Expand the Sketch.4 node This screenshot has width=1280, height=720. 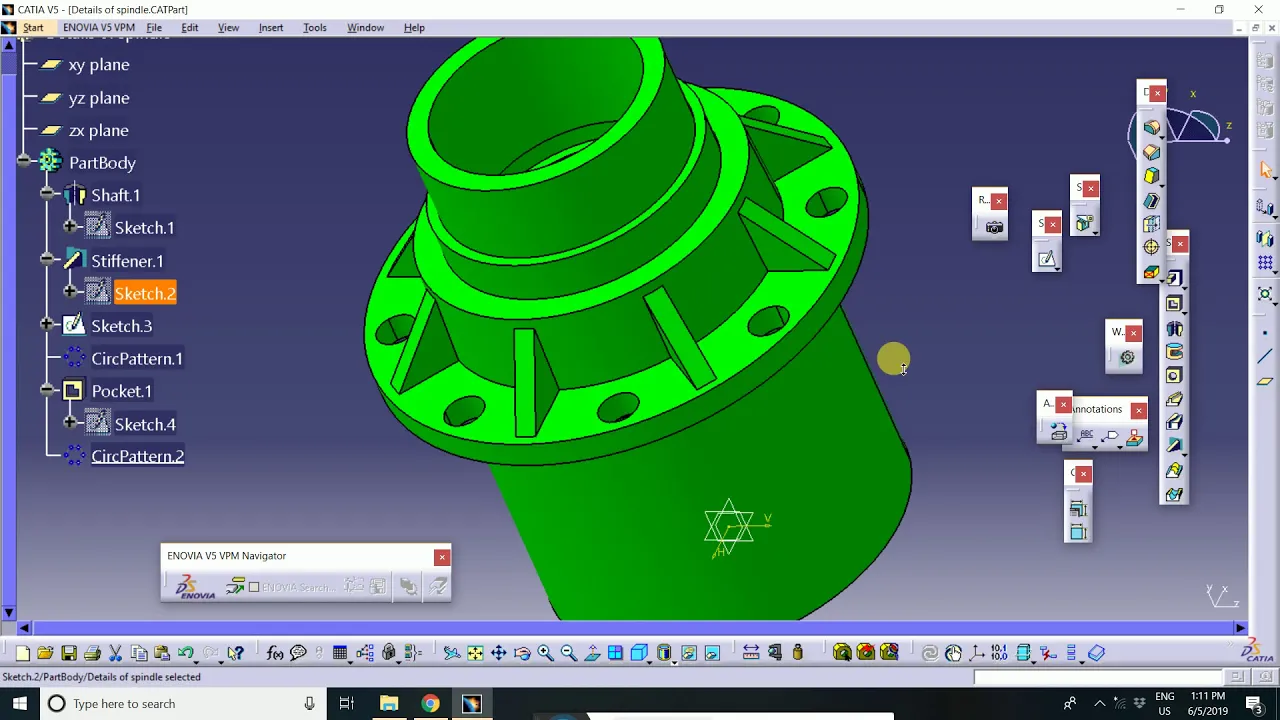[x=70, y=424]
